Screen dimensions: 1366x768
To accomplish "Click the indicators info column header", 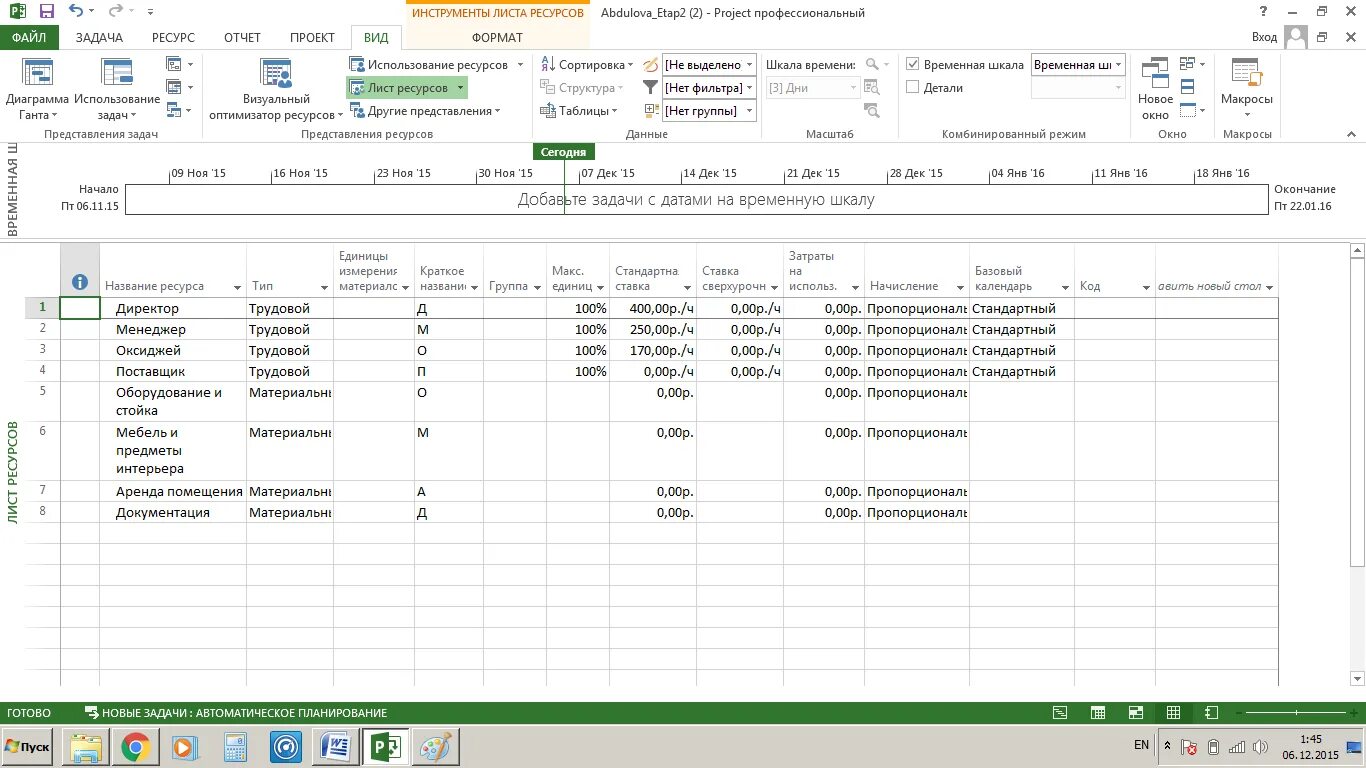I will [x=80, y=270].
